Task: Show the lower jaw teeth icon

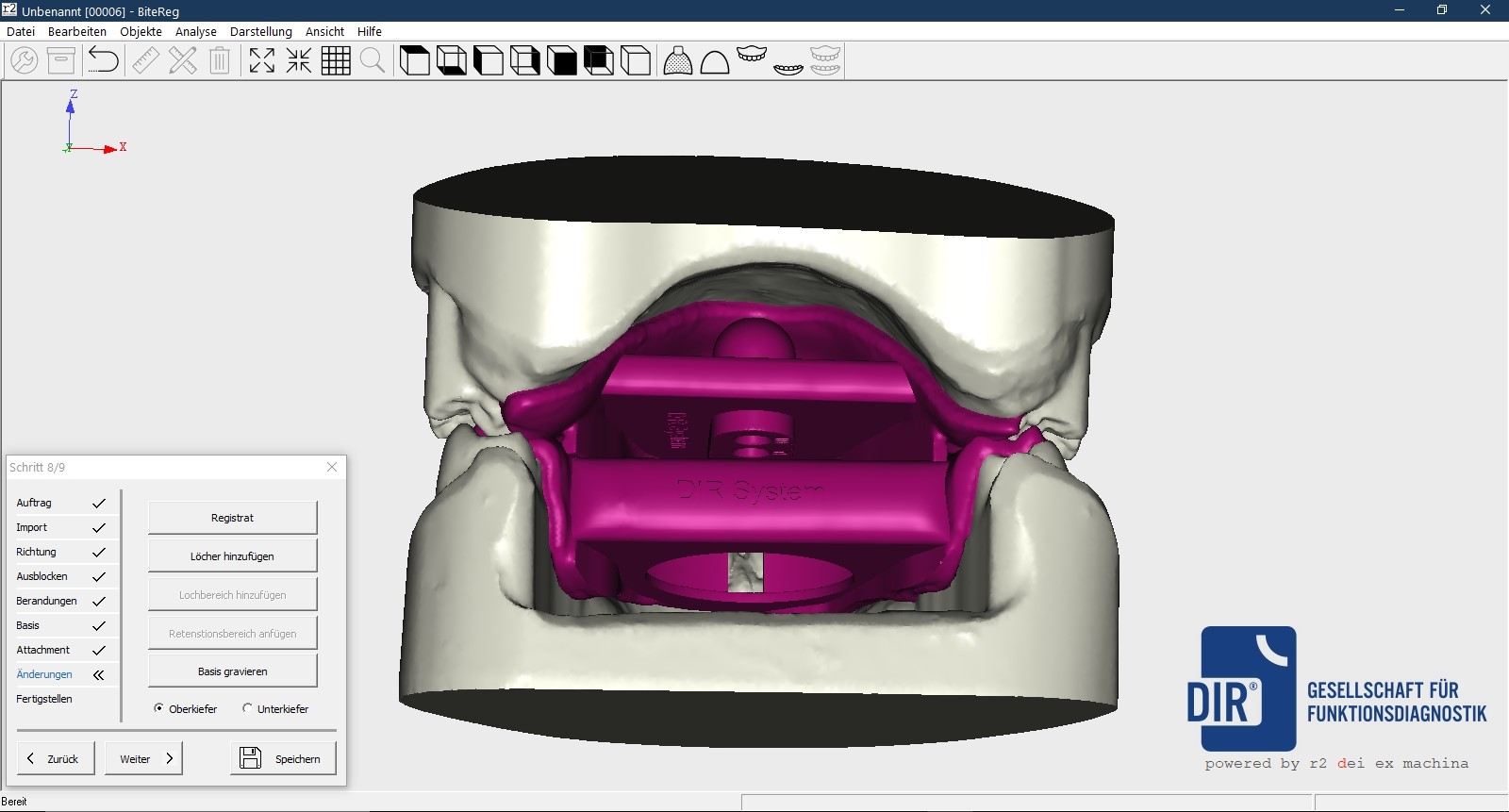Action: pos(788,68)
